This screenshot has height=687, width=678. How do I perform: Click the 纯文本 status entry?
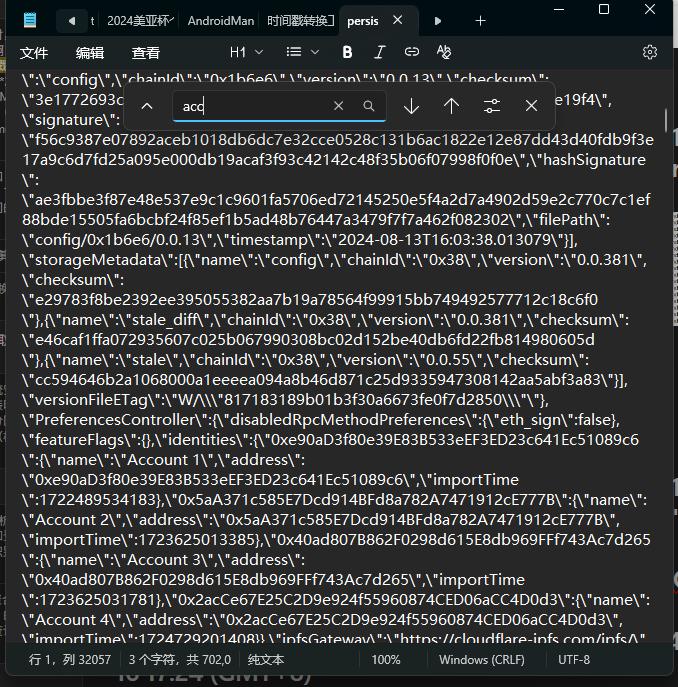266,659
